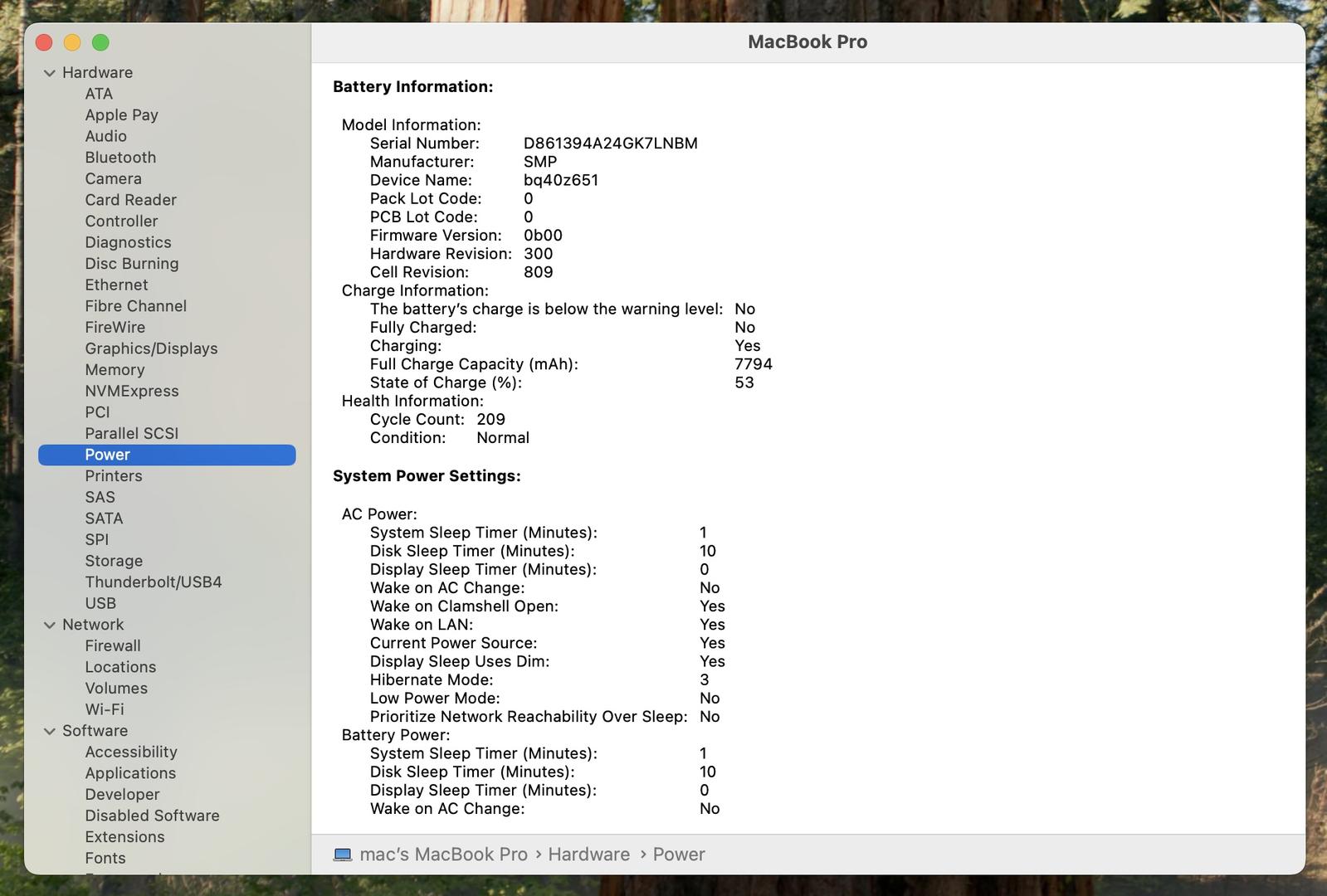Show Storage information
The width and height of the screenshot is (1327, 896).
point(114,561)
